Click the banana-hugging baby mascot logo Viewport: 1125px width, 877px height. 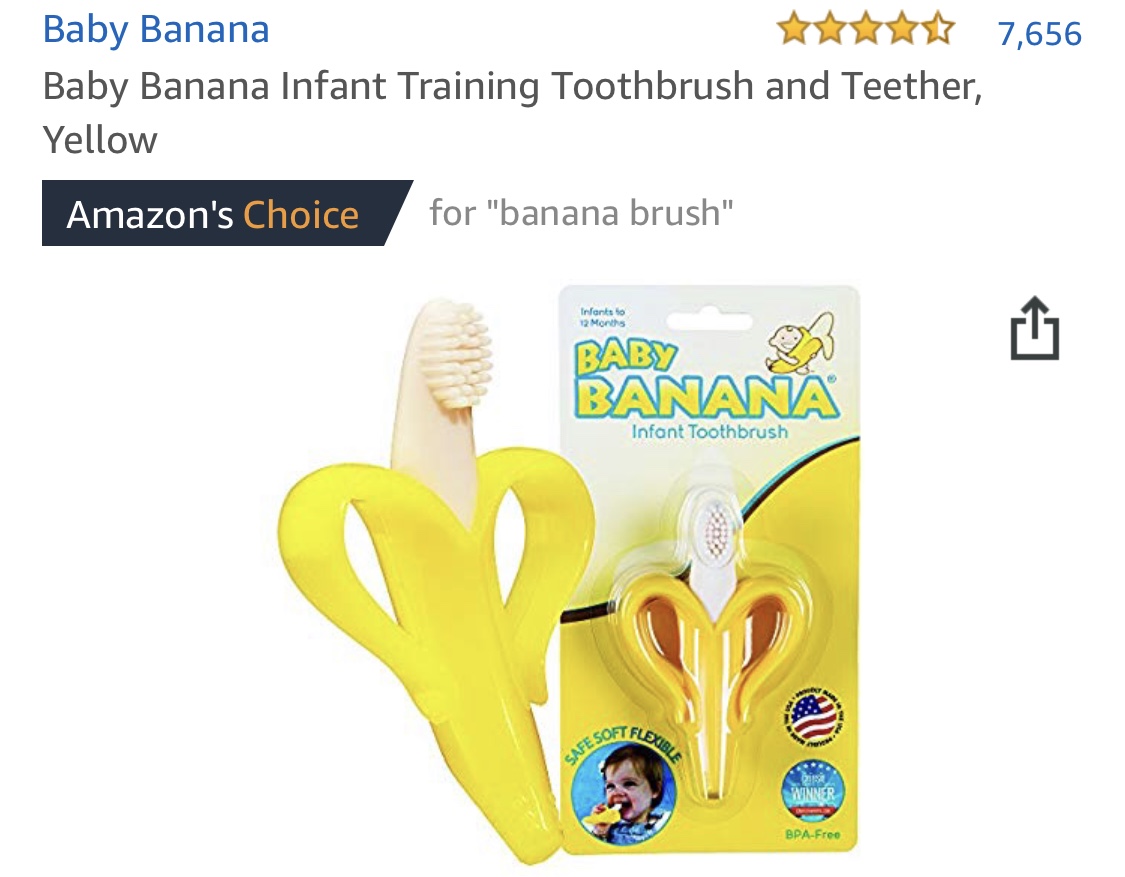[801, 343]
